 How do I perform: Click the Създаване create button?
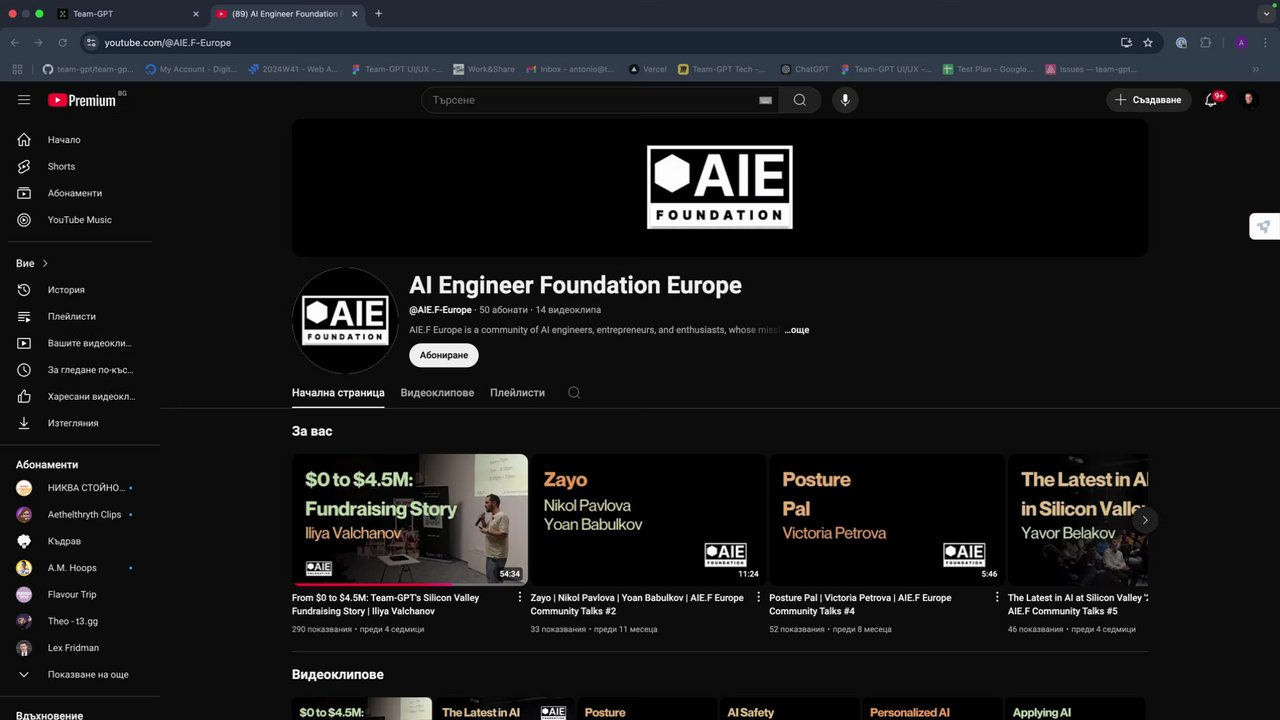coord(1148,100)
